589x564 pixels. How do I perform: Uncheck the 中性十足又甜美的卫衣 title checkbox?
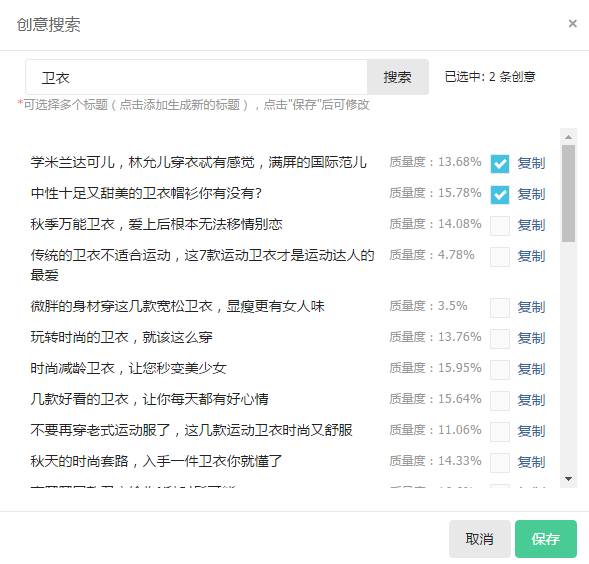(x=500, y=195)
